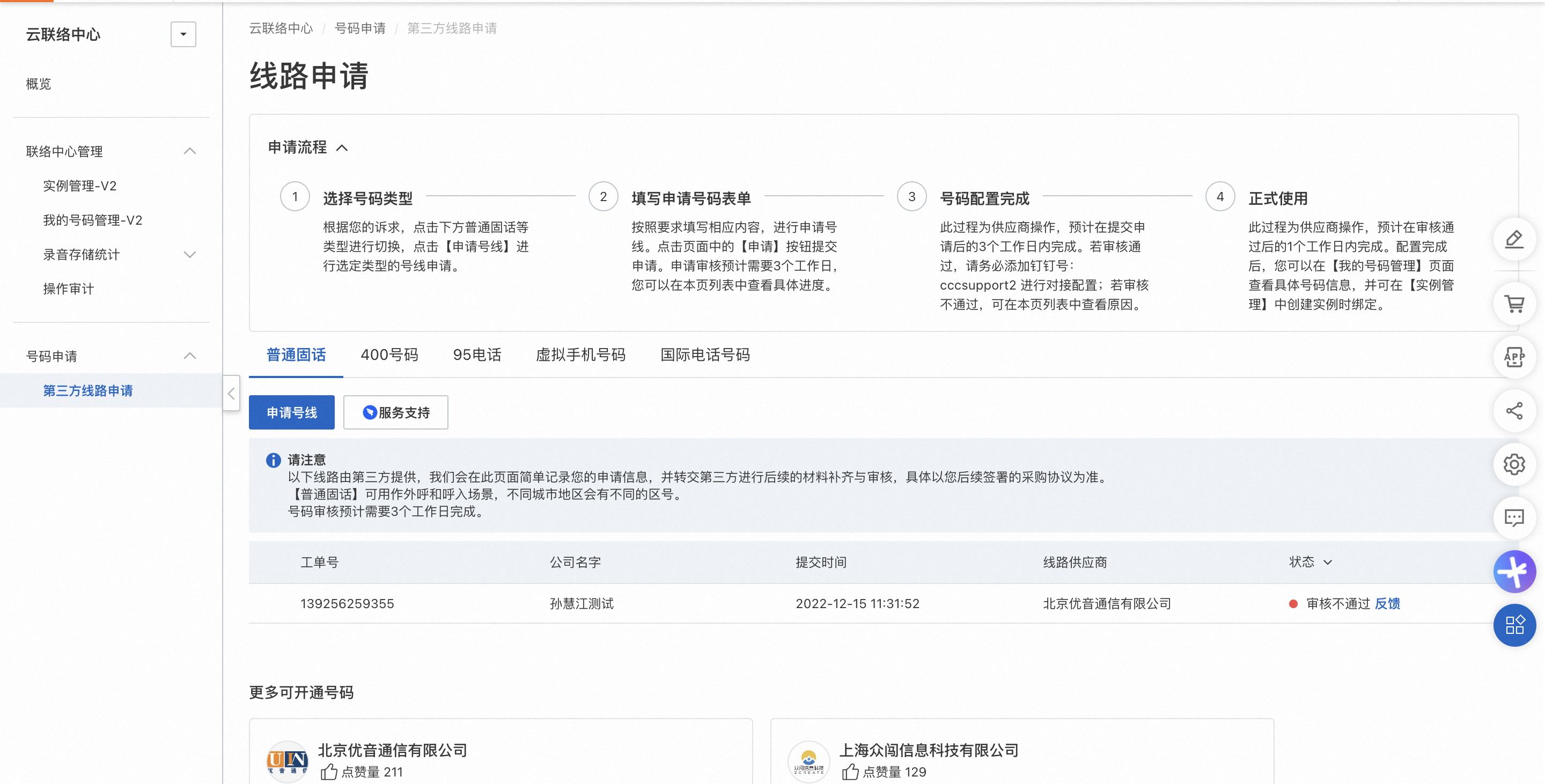
Task: Open the settings gear floating icon
Action: 1514,464
